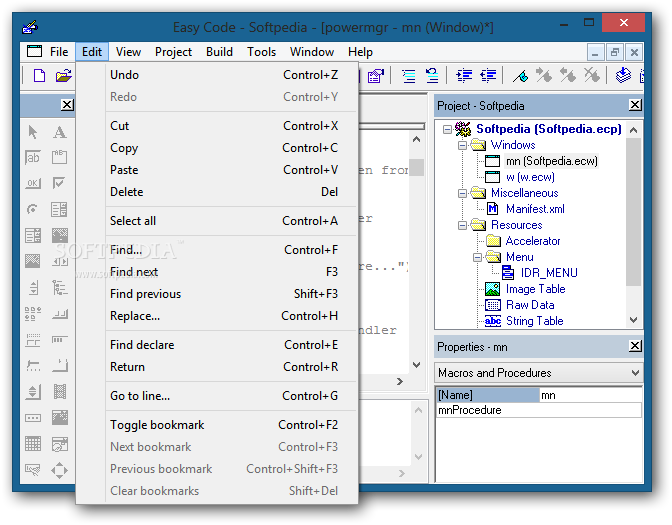
Task: Open the Build menu
Action: pos(219,52)
